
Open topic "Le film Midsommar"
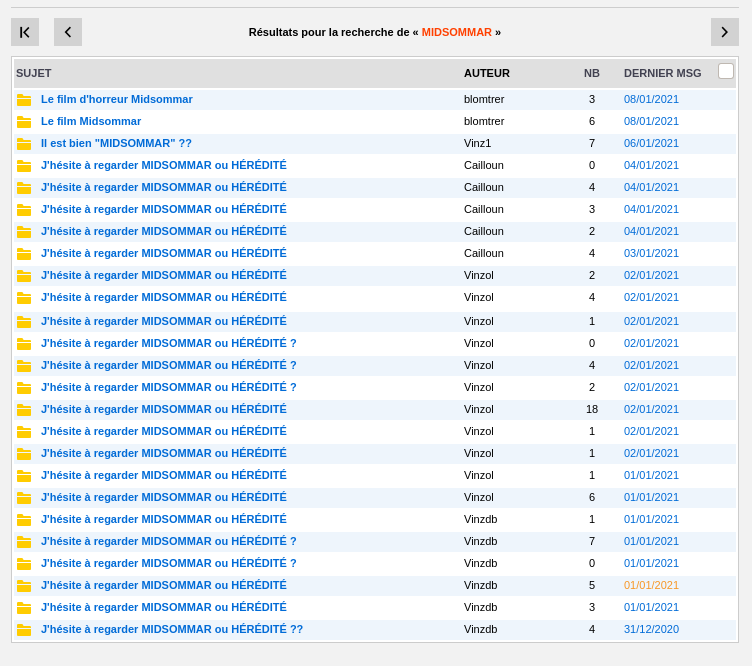click(x=91, y=121)
